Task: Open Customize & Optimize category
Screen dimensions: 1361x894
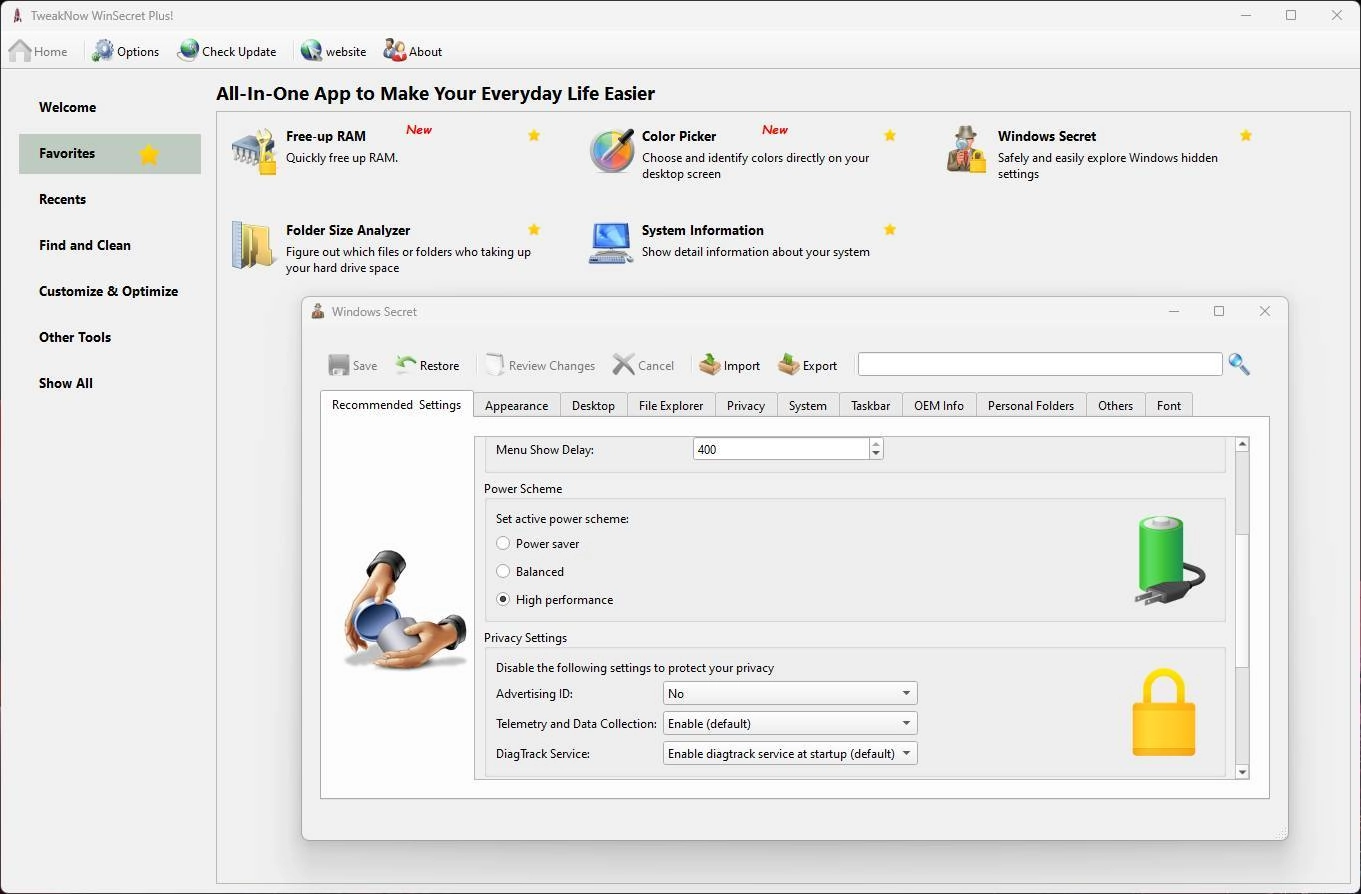Action: pos(110,291)
